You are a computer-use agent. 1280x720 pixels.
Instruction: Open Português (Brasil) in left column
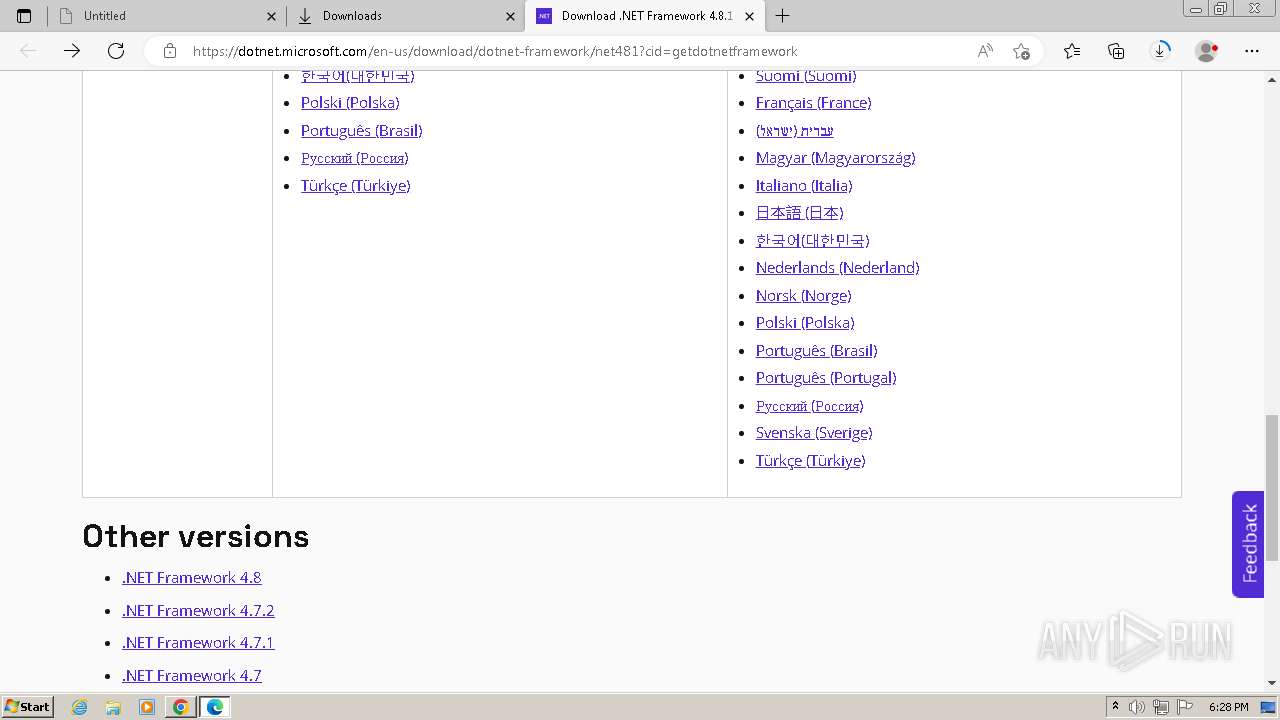tap(362, 131)
